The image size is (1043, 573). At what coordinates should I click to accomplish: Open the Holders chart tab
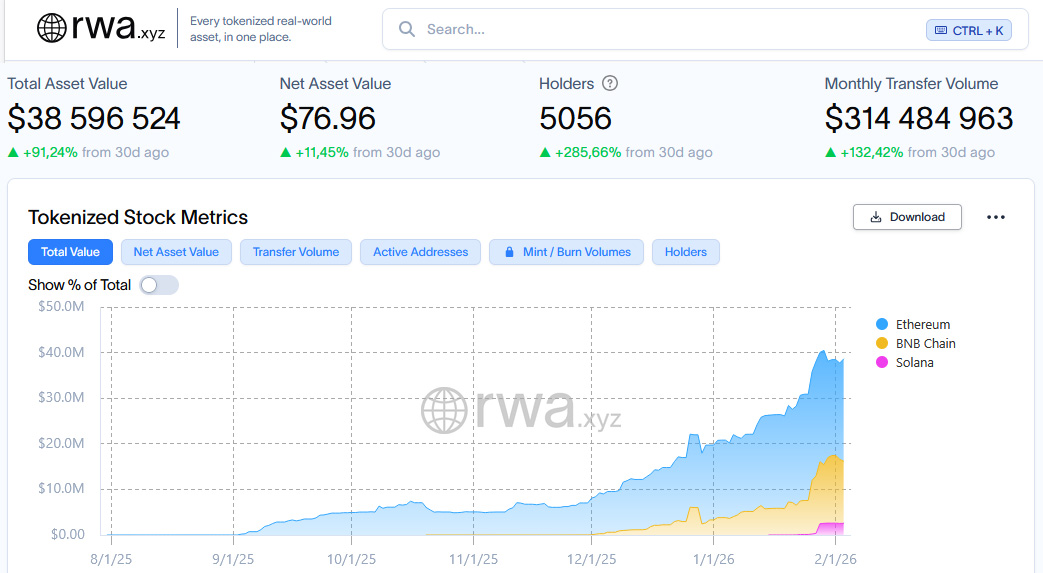[685, 252]
